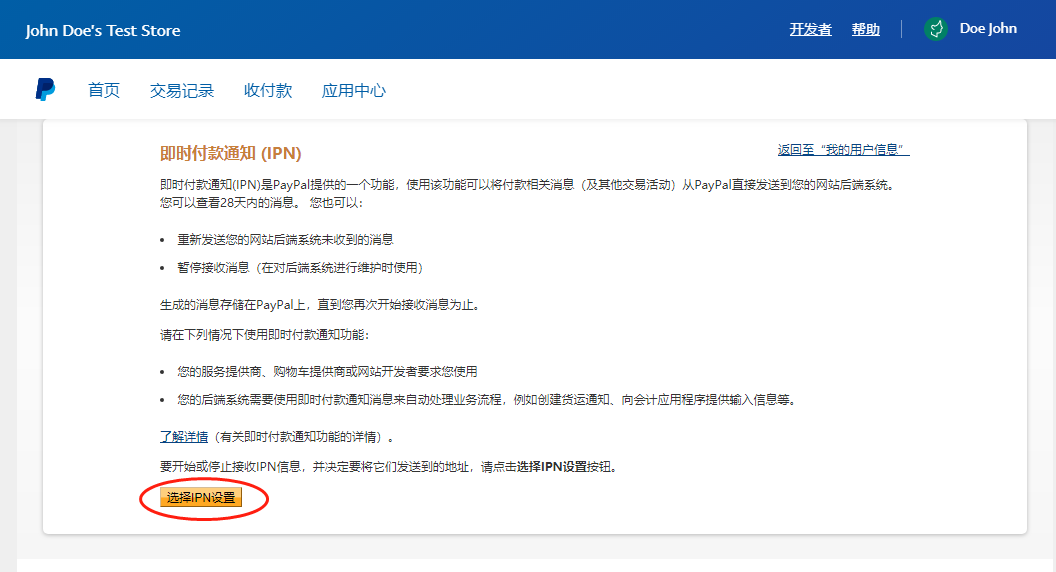Viewport: 1056px width, 572px height.
Task: Click the Doe John account name
Action: (x=988, y=28)
